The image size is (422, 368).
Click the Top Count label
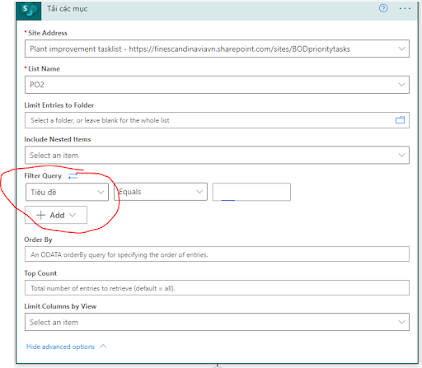40,273
